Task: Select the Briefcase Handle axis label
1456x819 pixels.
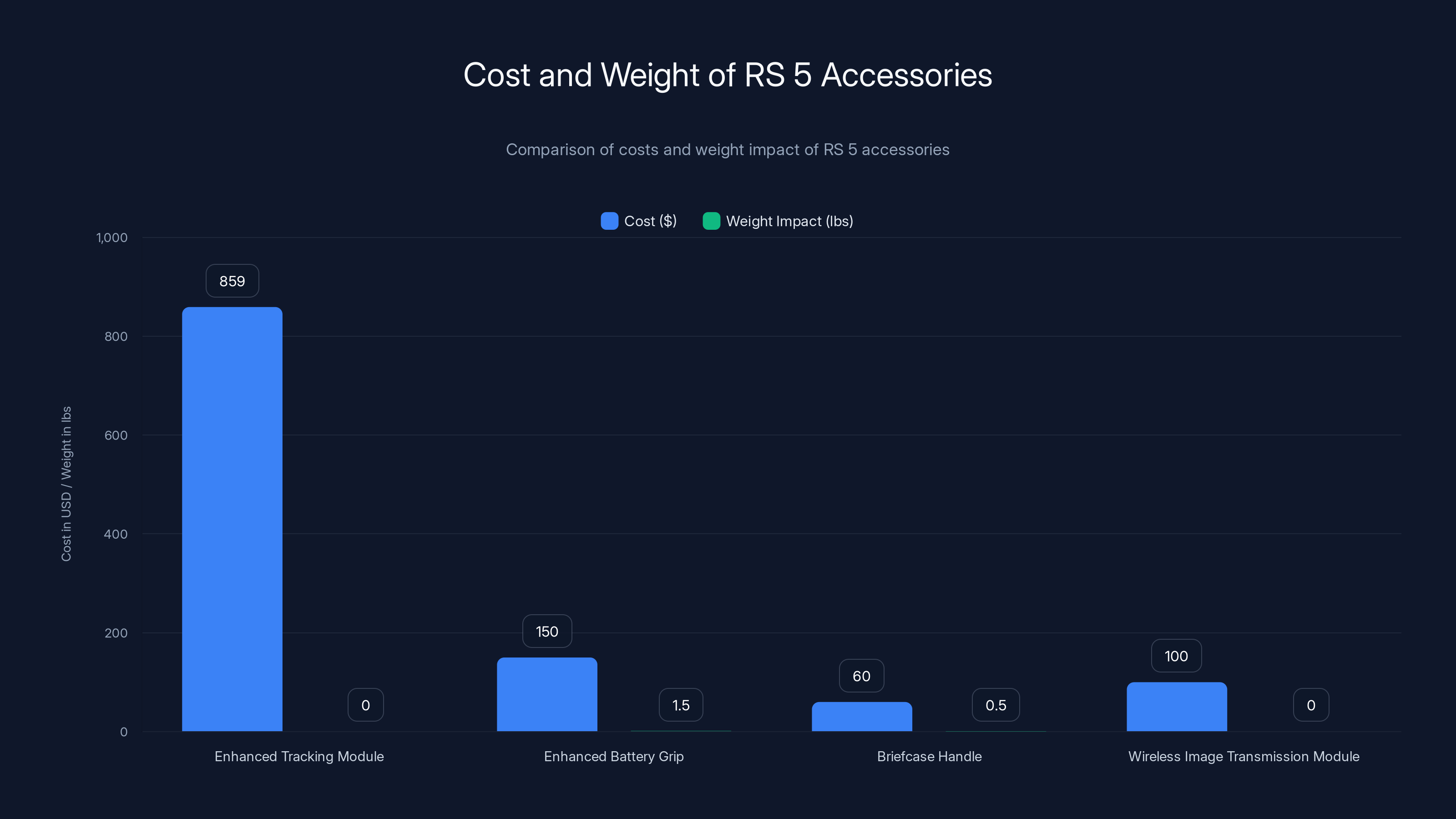Action: pyautogui.click(x=929, y=756)
